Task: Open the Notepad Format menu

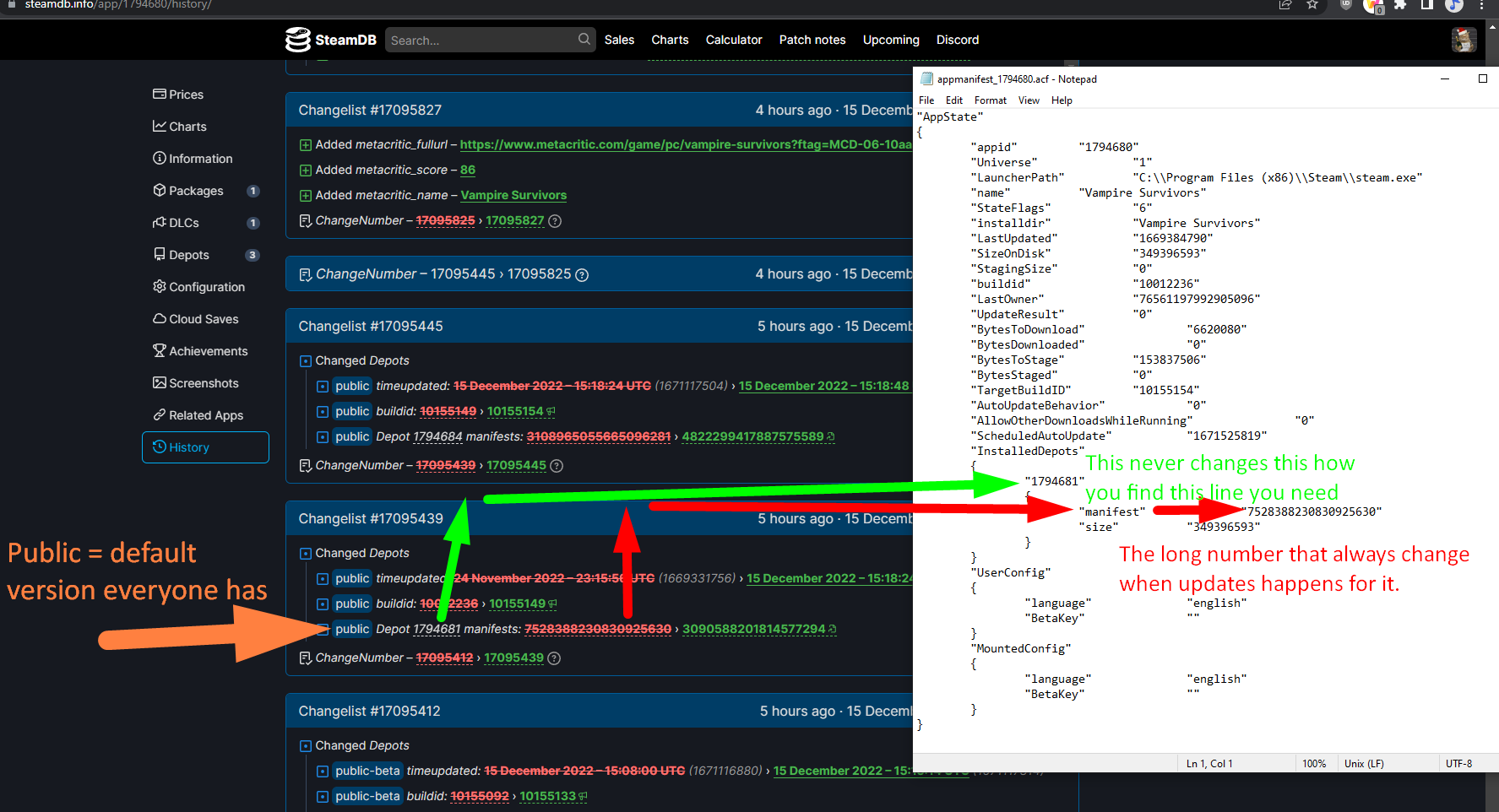Action: [991, 100]
